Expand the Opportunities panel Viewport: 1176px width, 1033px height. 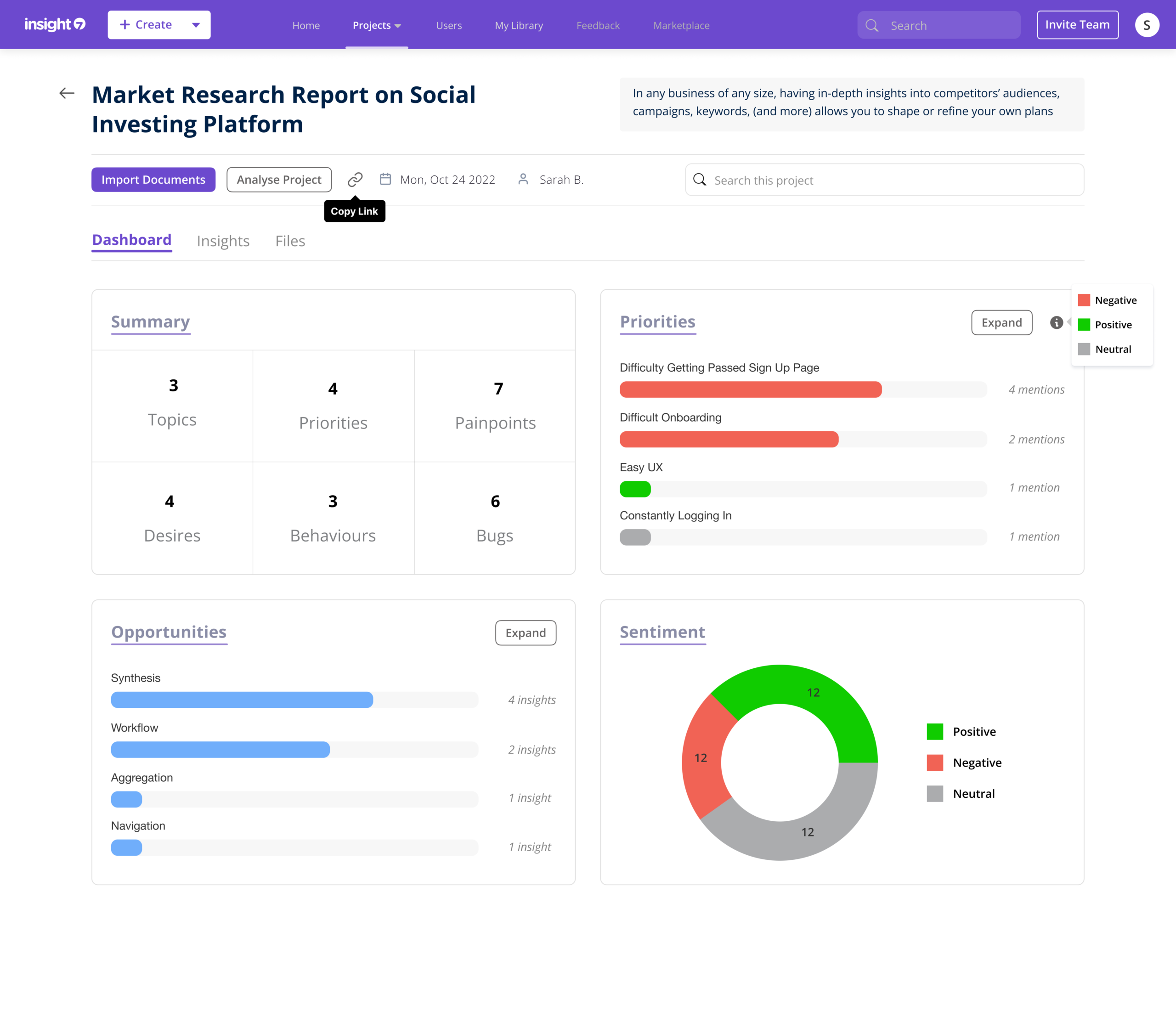click(525, 632)
